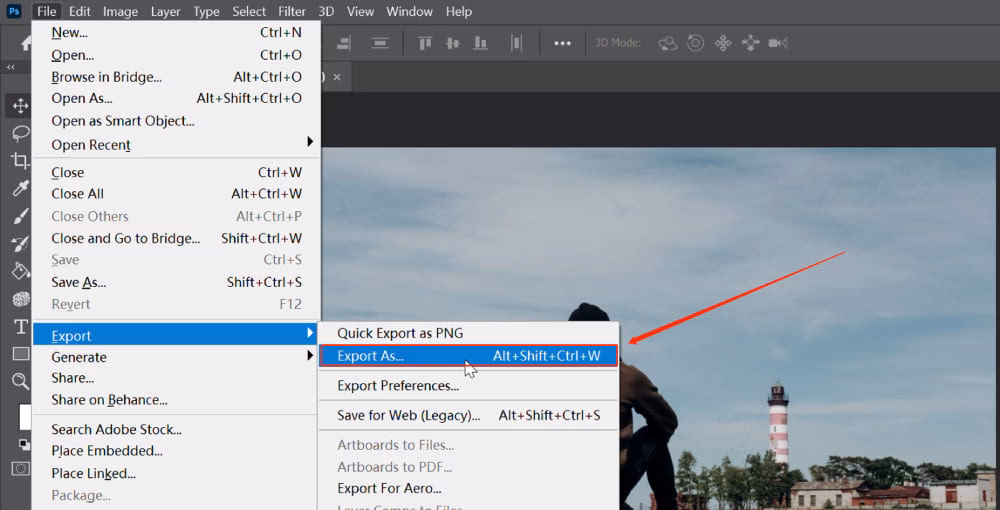Click the Photoshop Ps logo icon

pyautogui.click(x=14, y=11)
